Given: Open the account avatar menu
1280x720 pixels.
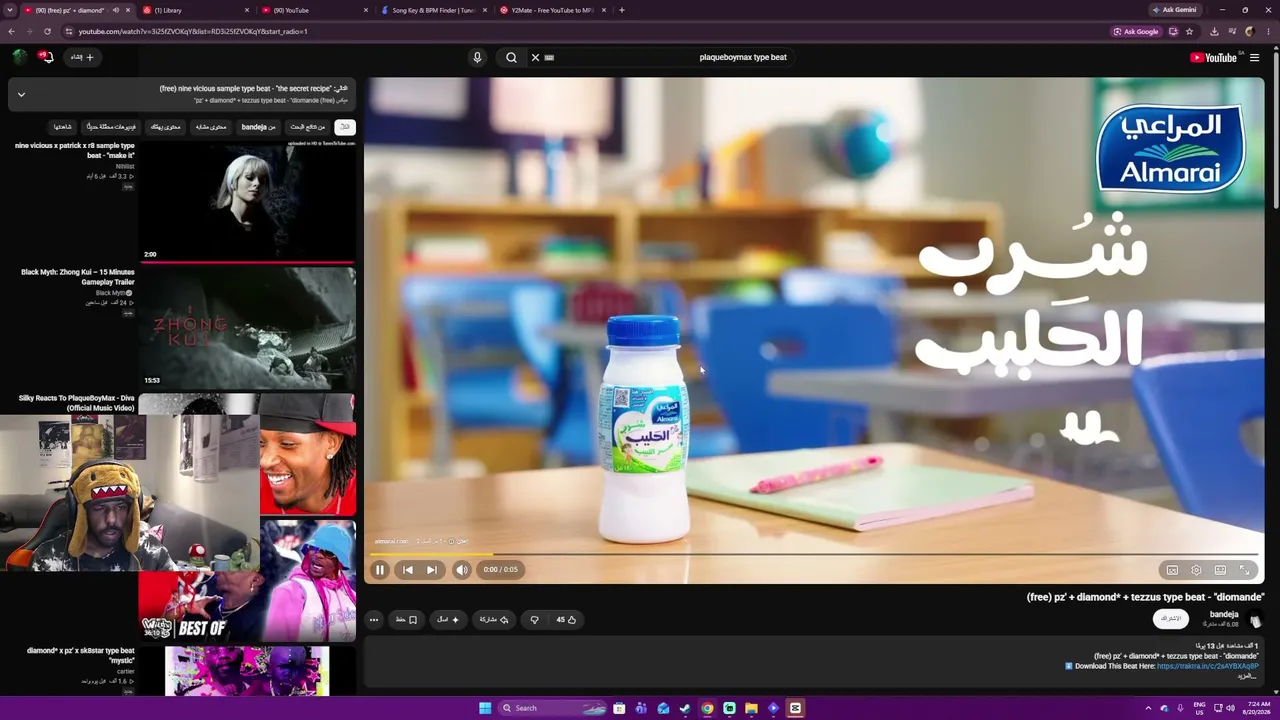Looking at the screenshot, I should (x=19, y=57).
